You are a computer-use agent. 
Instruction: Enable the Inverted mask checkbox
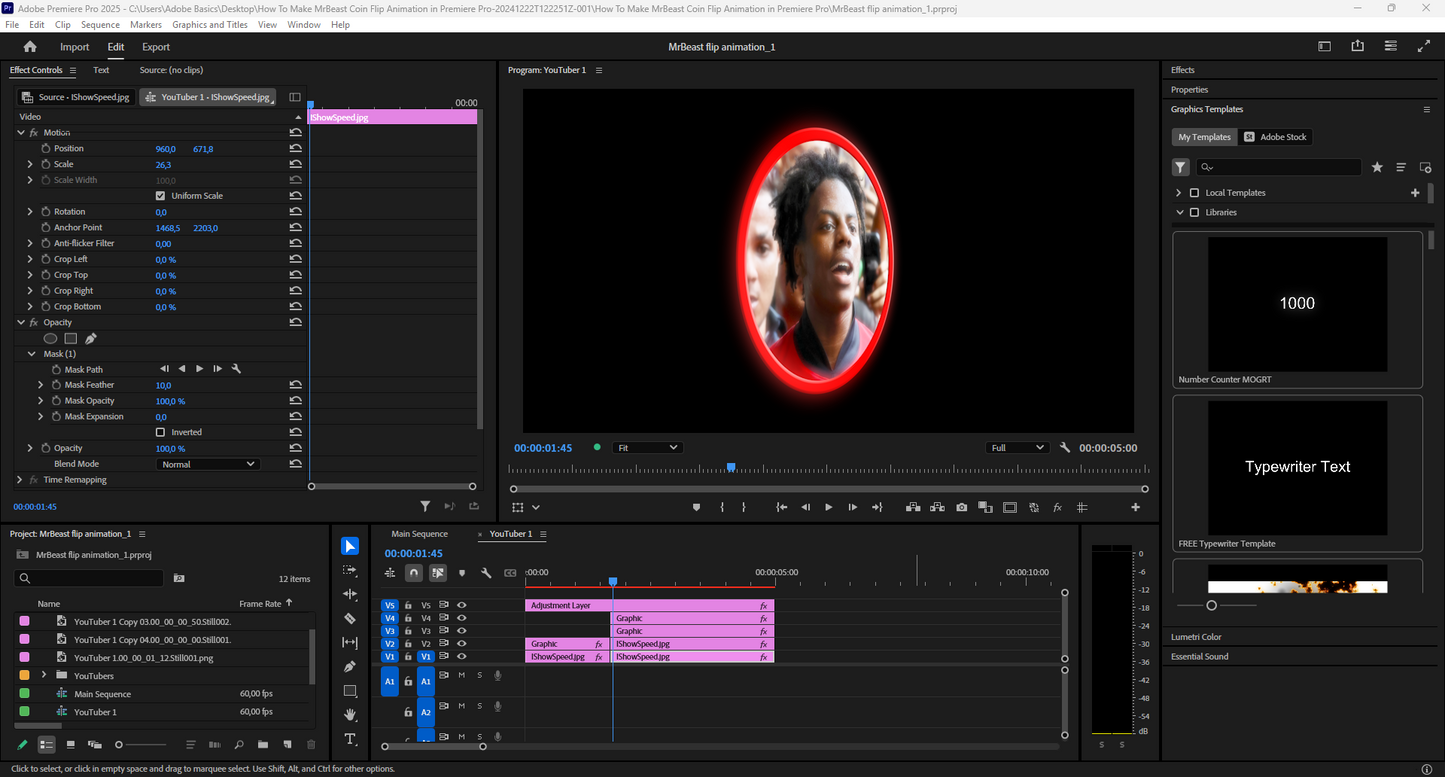(x=161, y=432)
